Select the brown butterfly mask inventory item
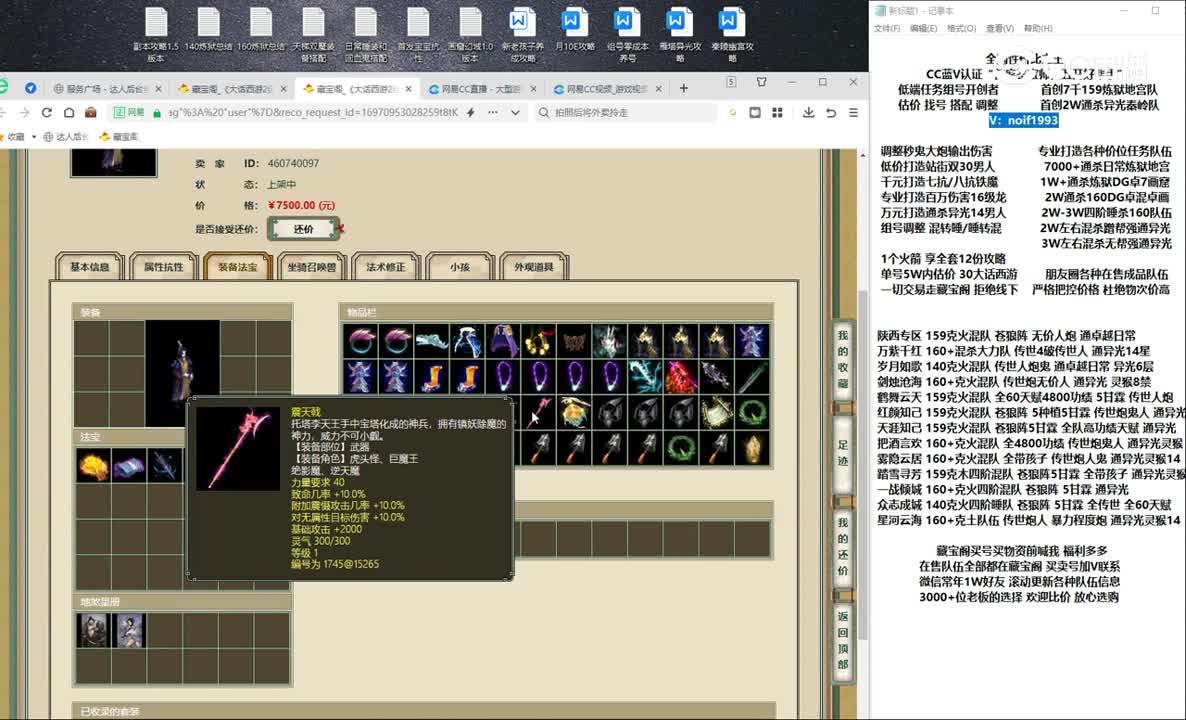The height and width of the screenshot is (720, 1186). [x=574, y=341]
